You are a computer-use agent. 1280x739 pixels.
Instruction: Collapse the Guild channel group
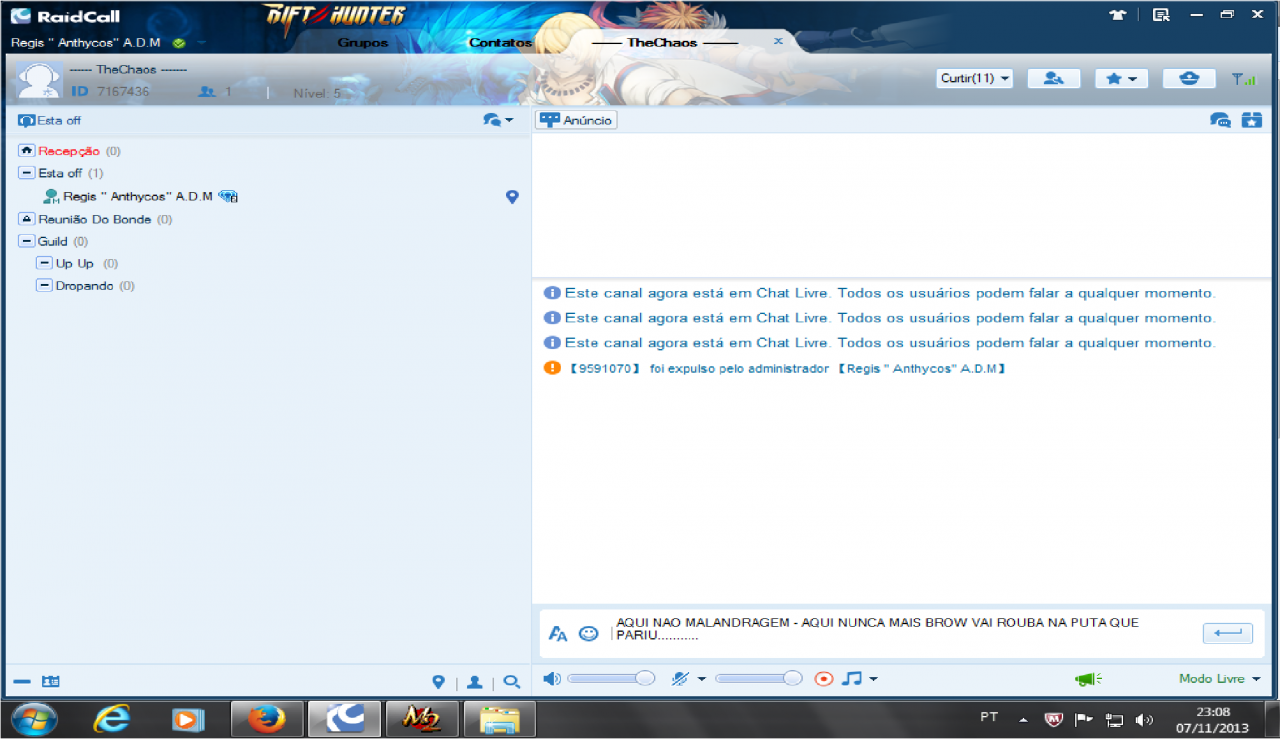coord(26,241)
